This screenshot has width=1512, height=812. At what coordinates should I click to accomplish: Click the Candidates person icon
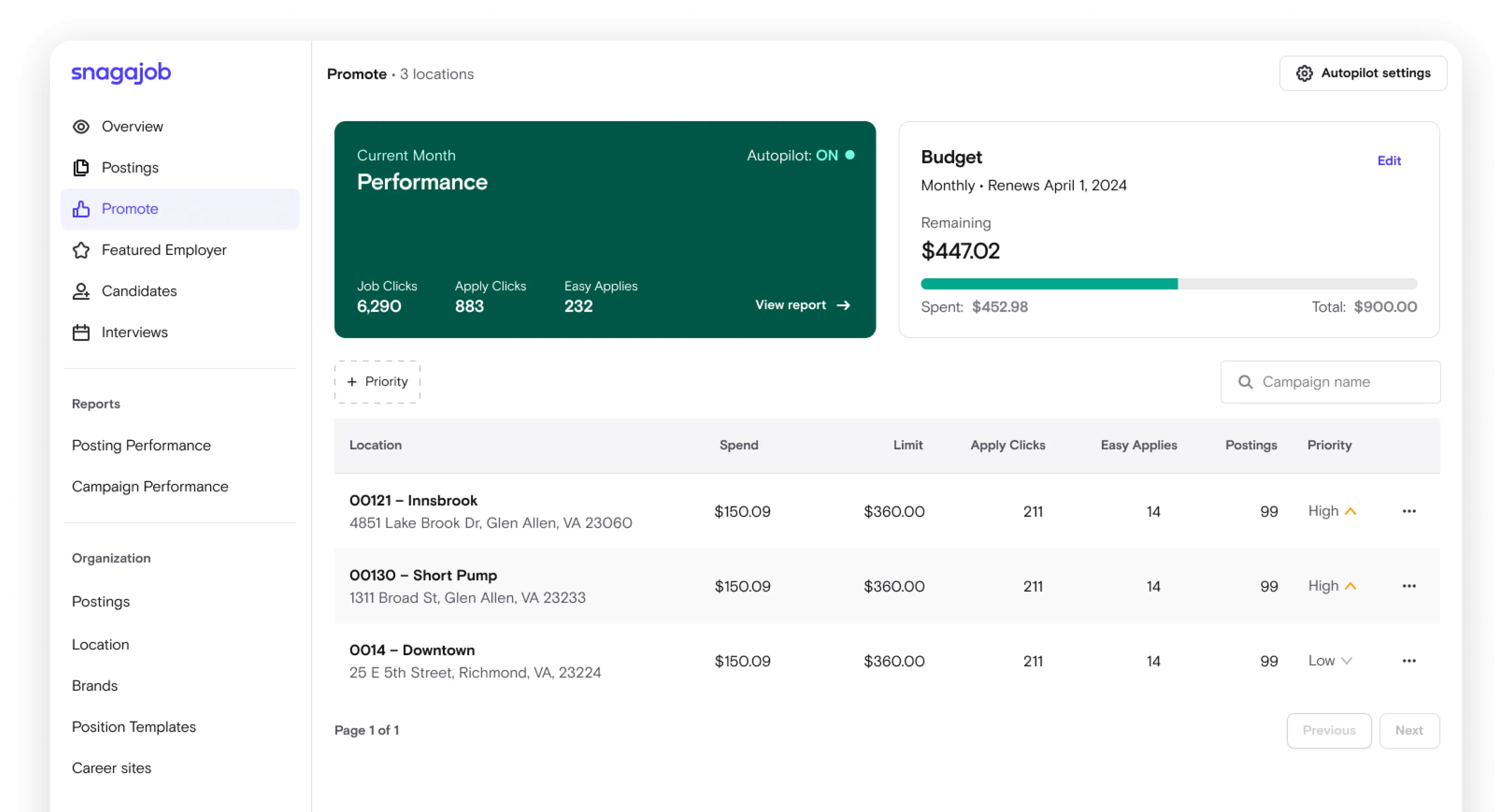81,291
